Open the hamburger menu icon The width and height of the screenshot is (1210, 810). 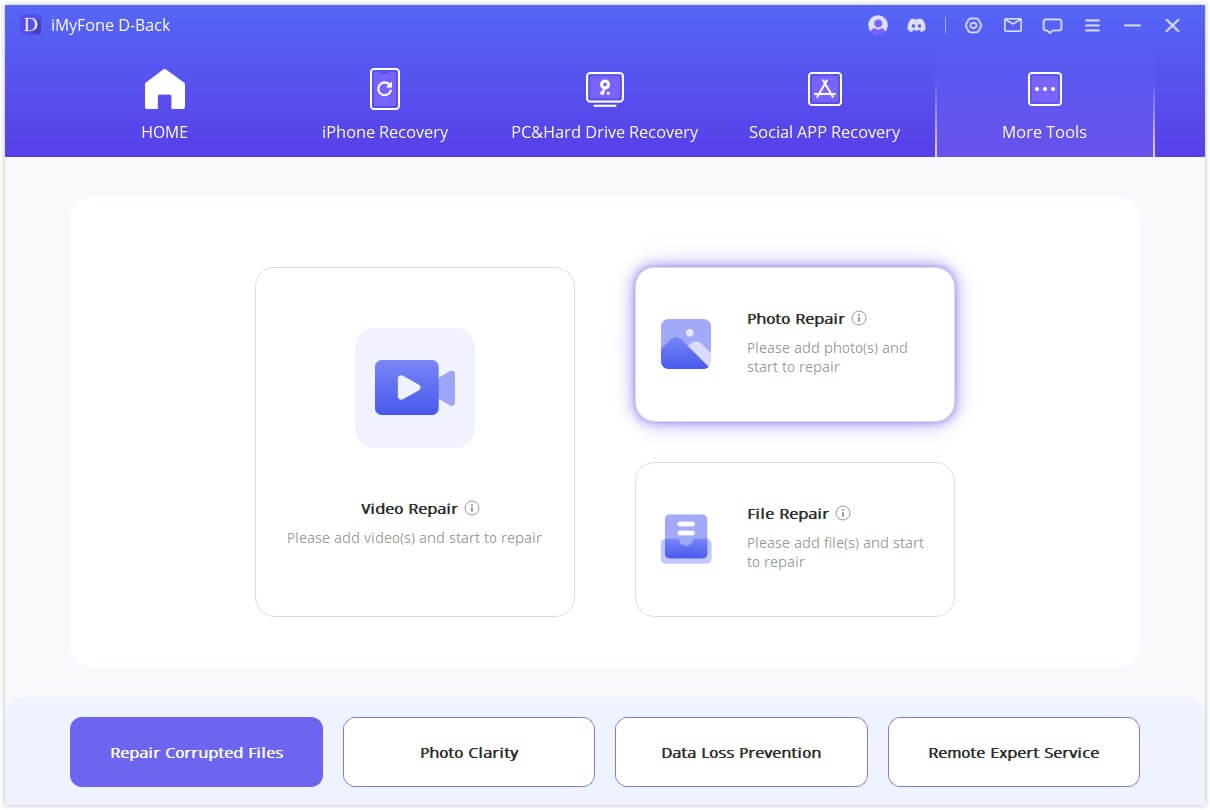[x=1092, y=26]
